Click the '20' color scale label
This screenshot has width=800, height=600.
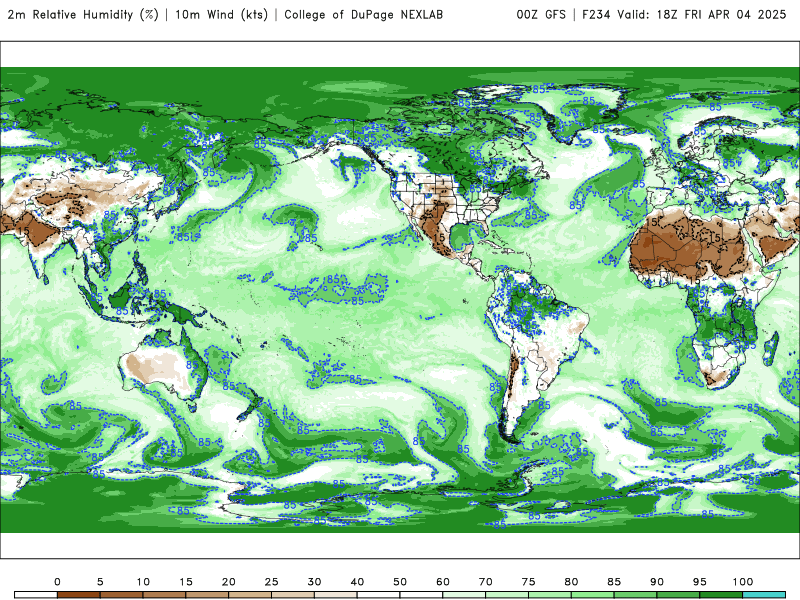click(229, 582)
